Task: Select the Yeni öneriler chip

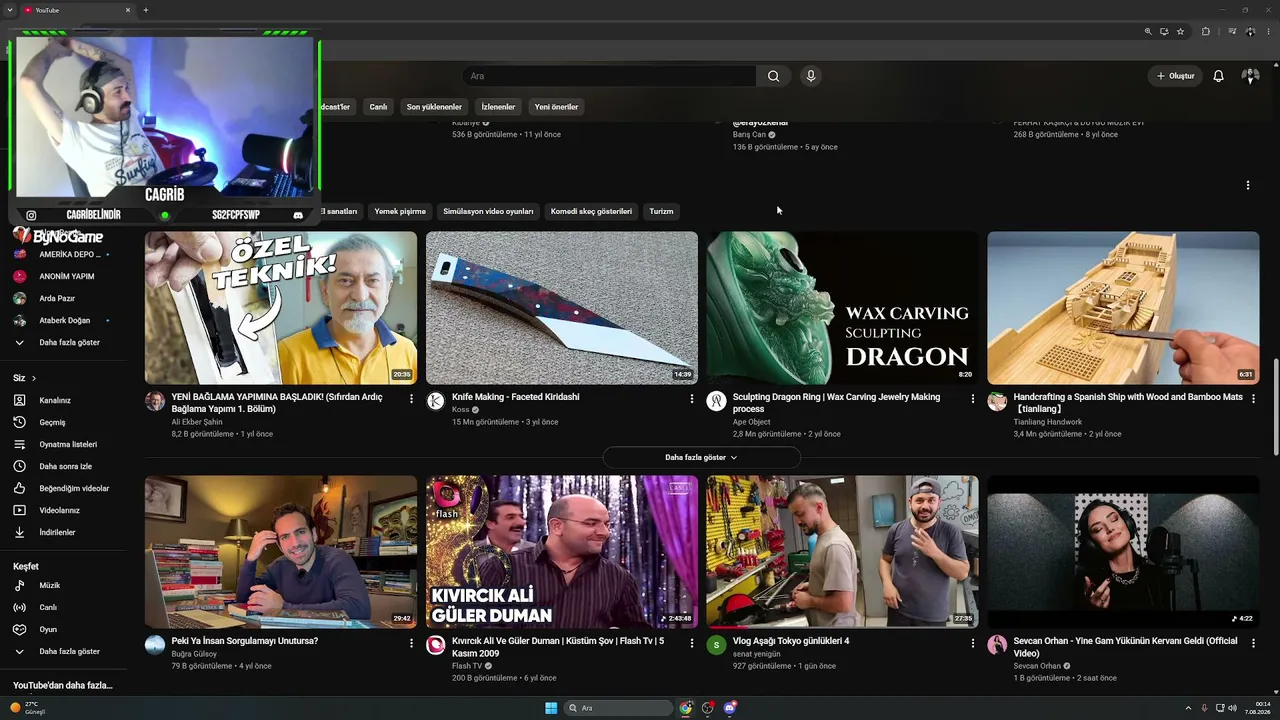Action: tap(556, 107)
